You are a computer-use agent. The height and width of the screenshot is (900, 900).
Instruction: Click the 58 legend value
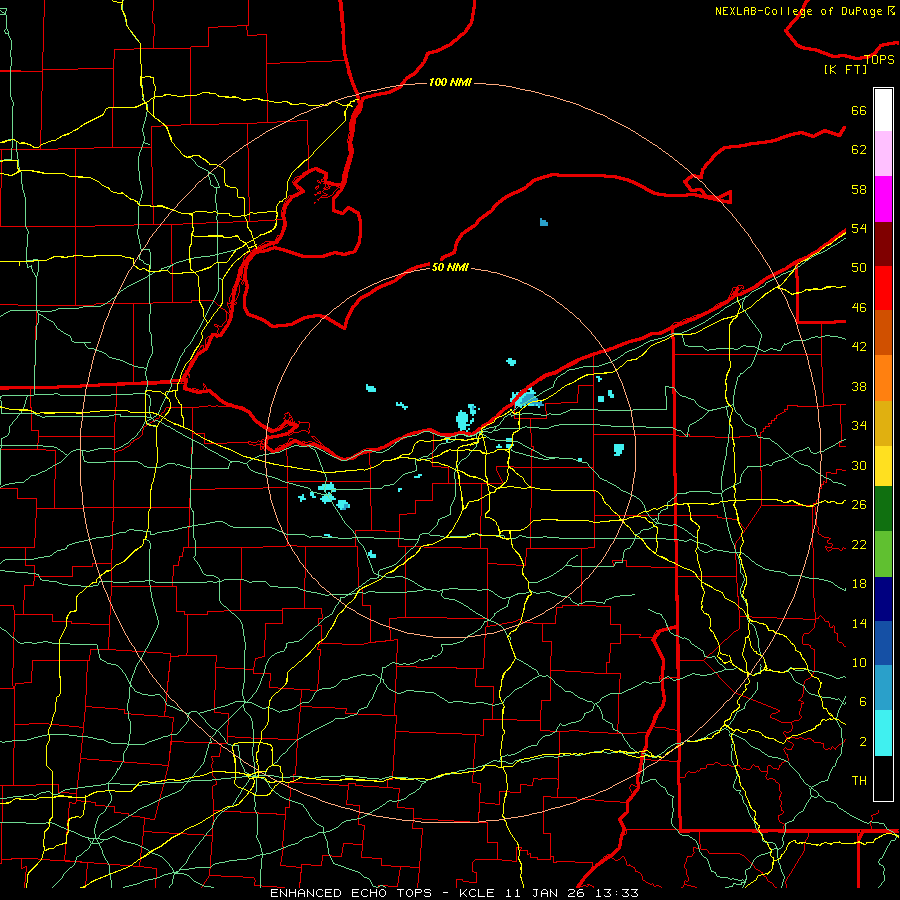[859, 189]
